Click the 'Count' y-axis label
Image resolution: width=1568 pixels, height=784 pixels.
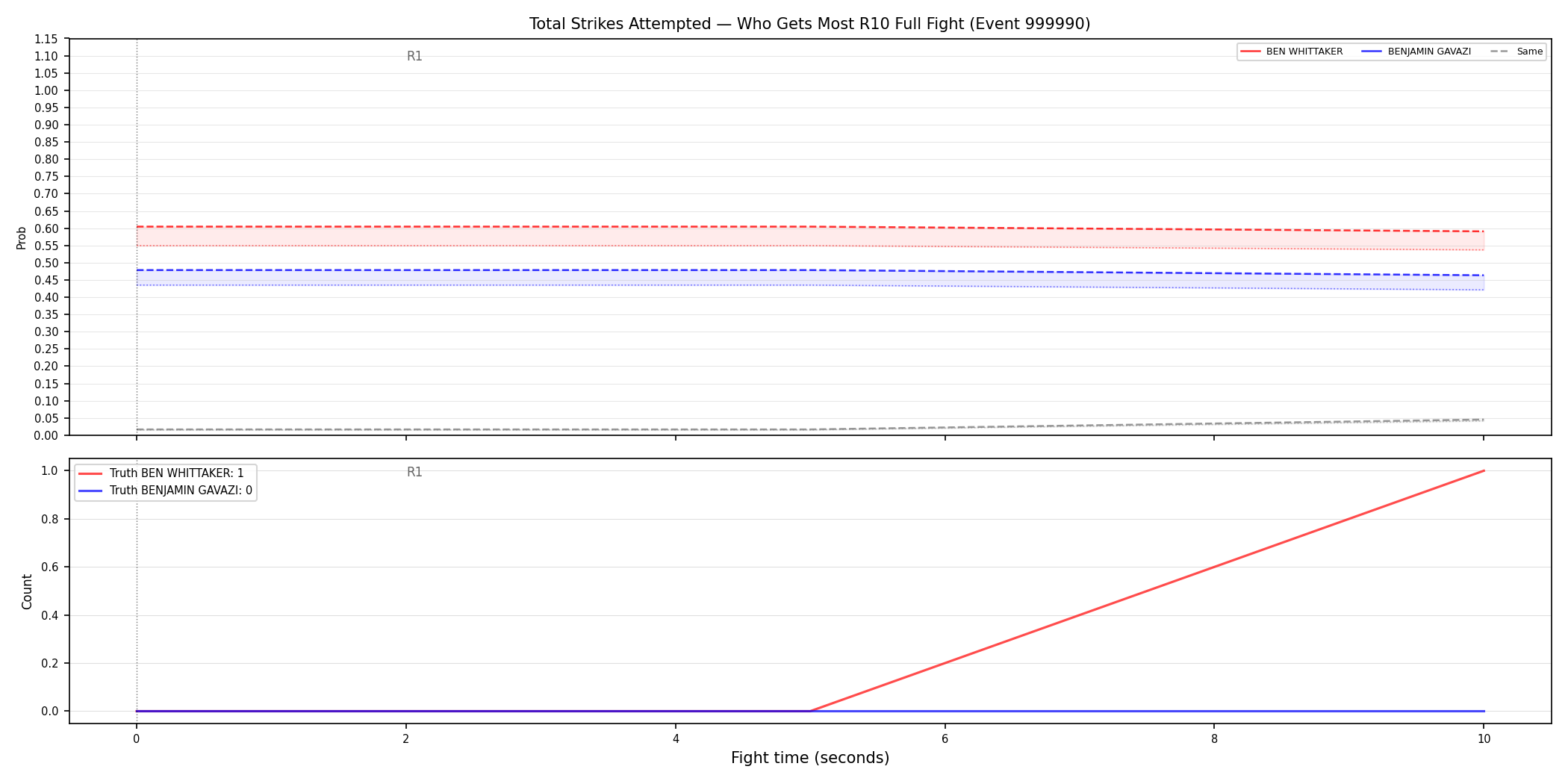(x=27, y=591)
